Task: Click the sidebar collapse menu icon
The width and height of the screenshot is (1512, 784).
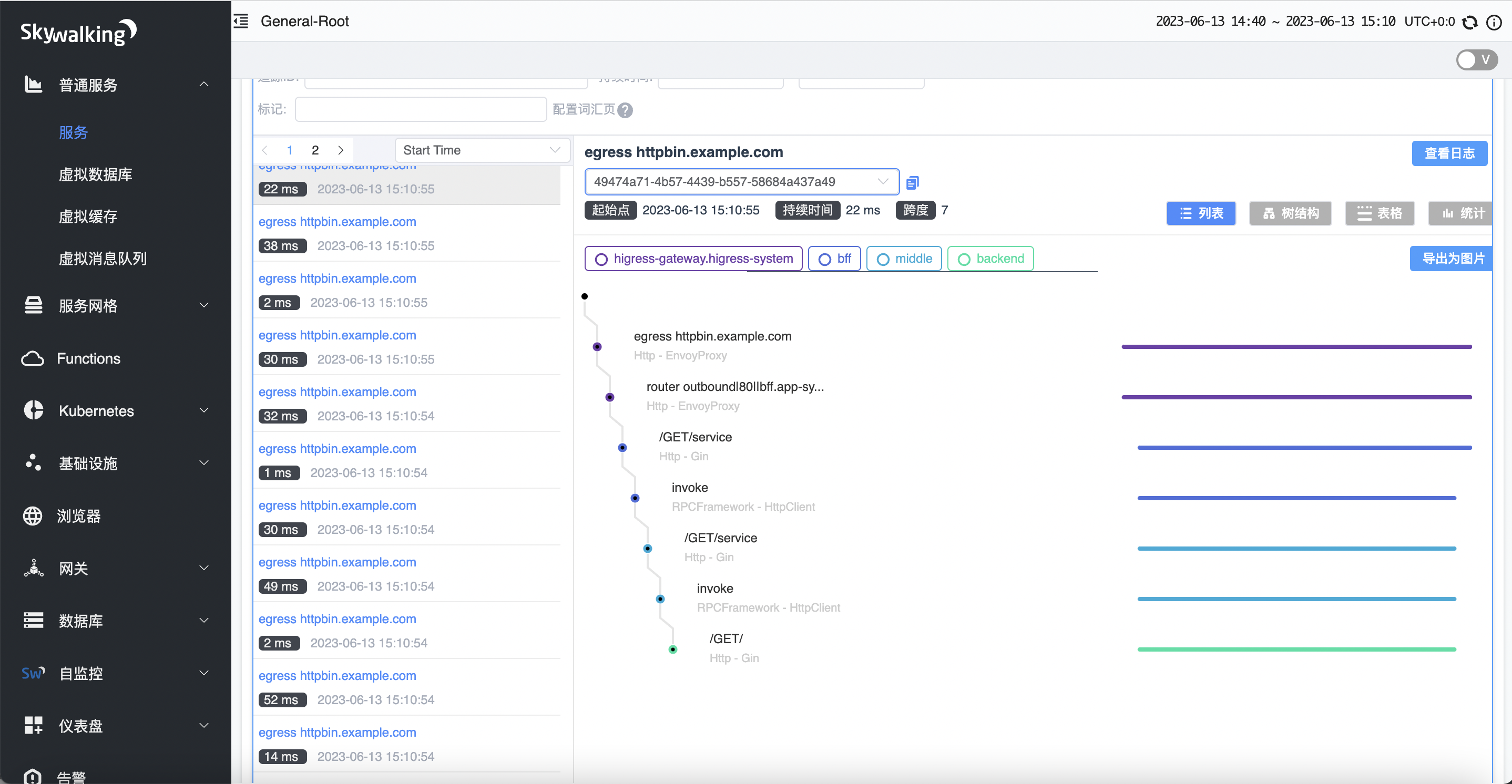Action: [241, 22]
